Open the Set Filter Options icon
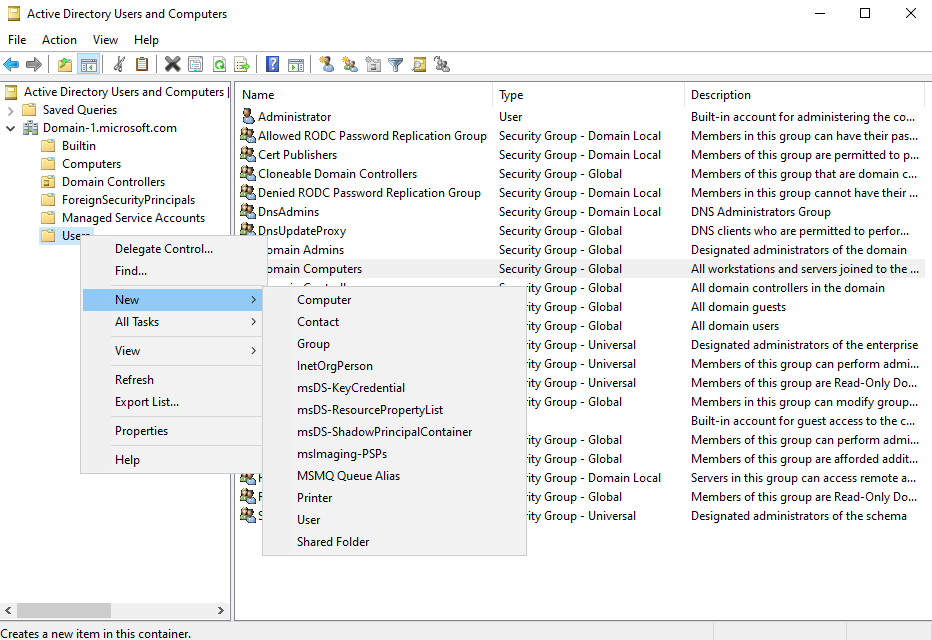The width and height of the screenshot is (932, 640). pyautogui.click(x=395, y=64)
